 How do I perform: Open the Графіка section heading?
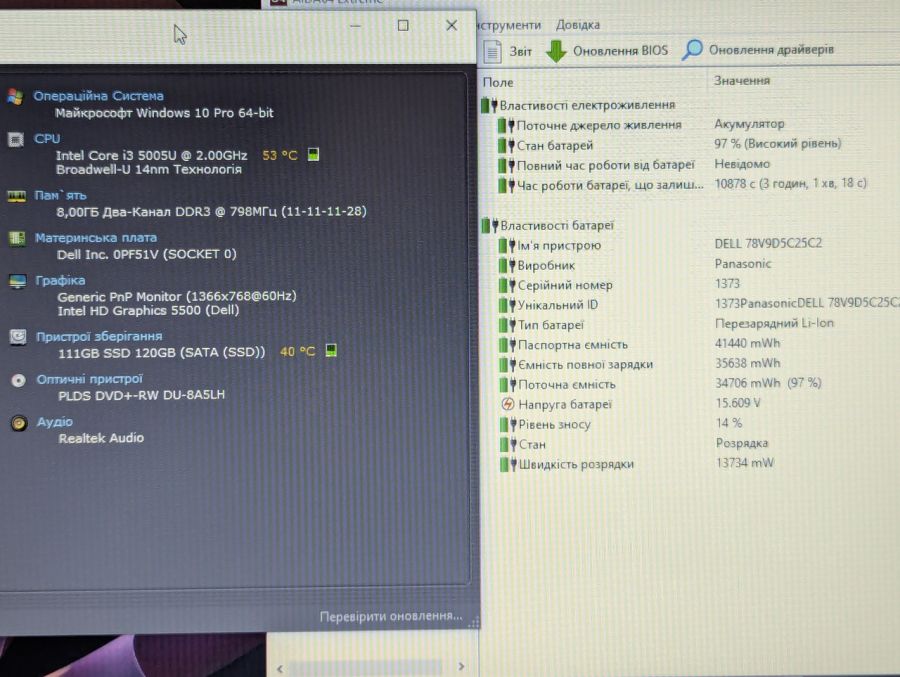point(60,280)
